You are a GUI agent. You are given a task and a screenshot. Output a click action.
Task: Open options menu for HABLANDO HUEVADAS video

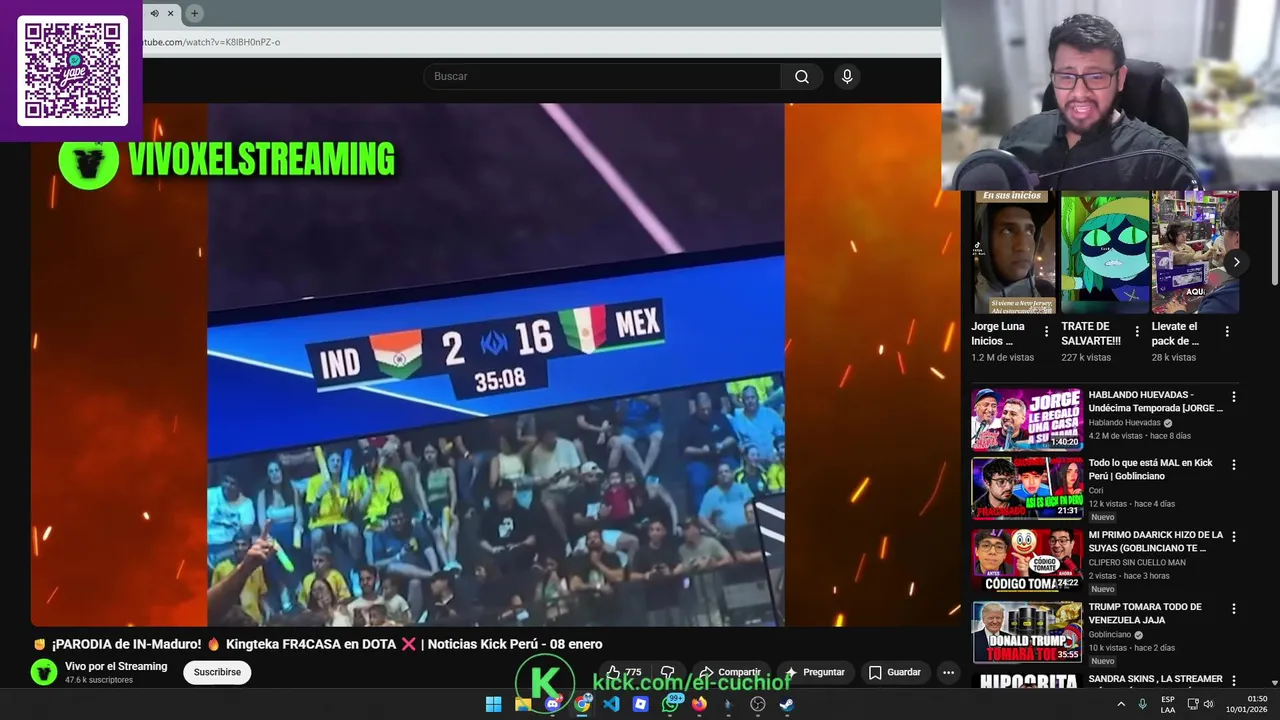tap(1233, 397)
